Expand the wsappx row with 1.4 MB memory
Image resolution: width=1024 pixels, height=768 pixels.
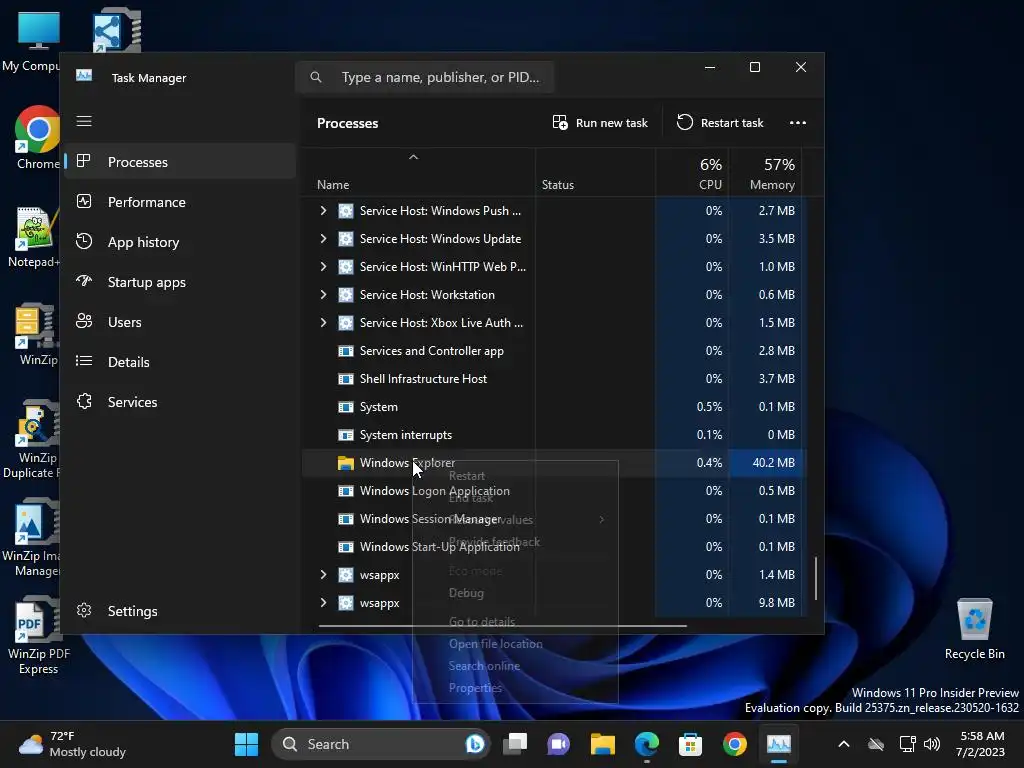coord(323,575)
